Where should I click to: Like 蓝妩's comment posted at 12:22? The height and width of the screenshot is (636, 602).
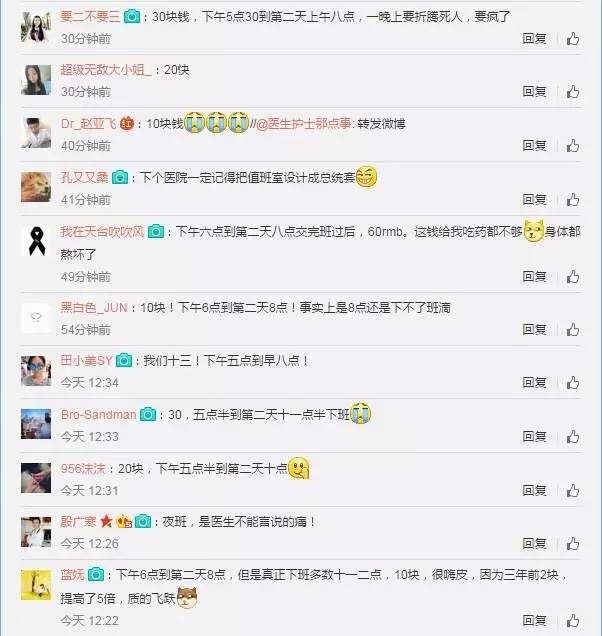[572, 621]
